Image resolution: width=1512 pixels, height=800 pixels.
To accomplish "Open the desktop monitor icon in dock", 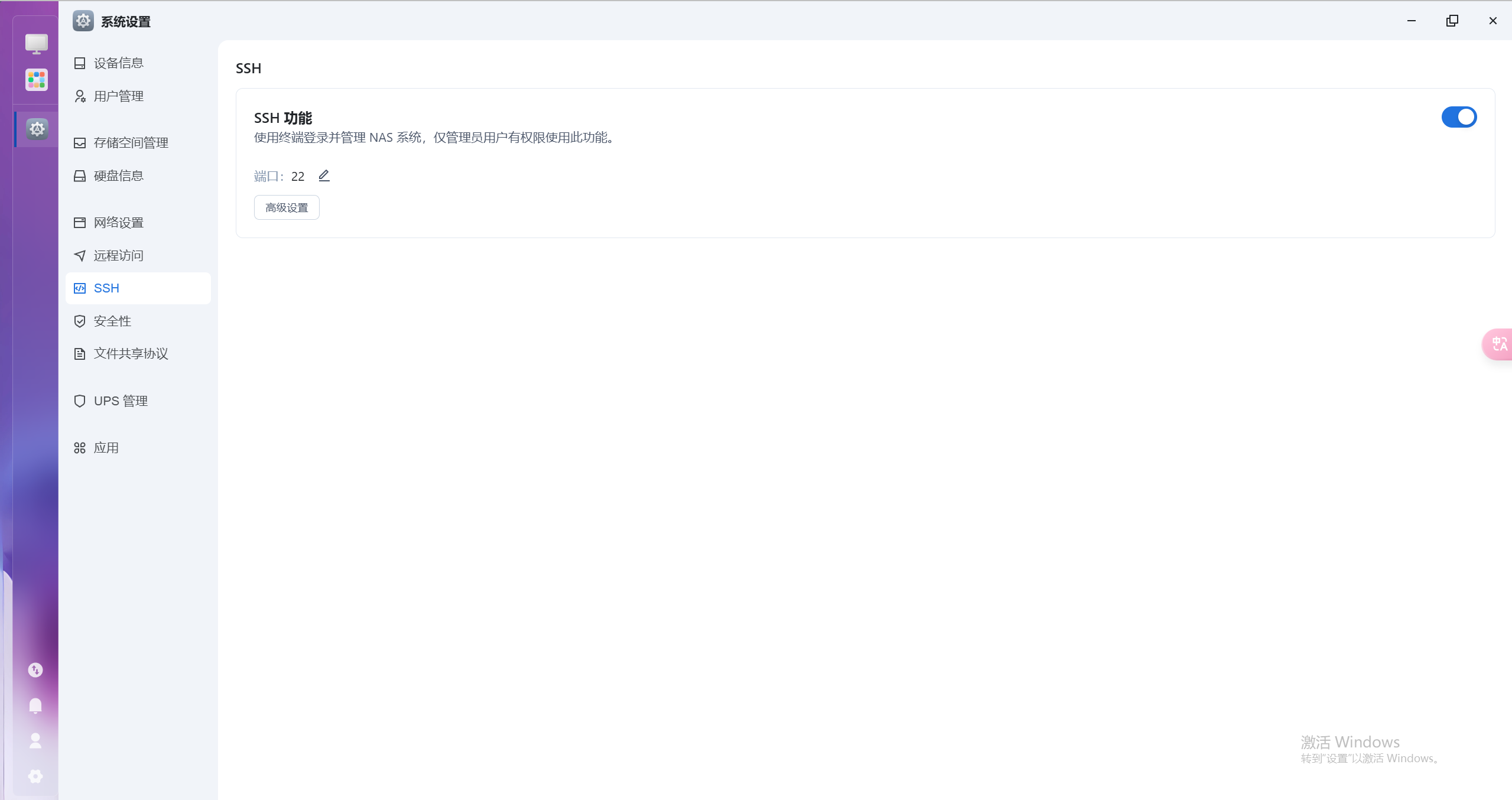I will point(37,44).
